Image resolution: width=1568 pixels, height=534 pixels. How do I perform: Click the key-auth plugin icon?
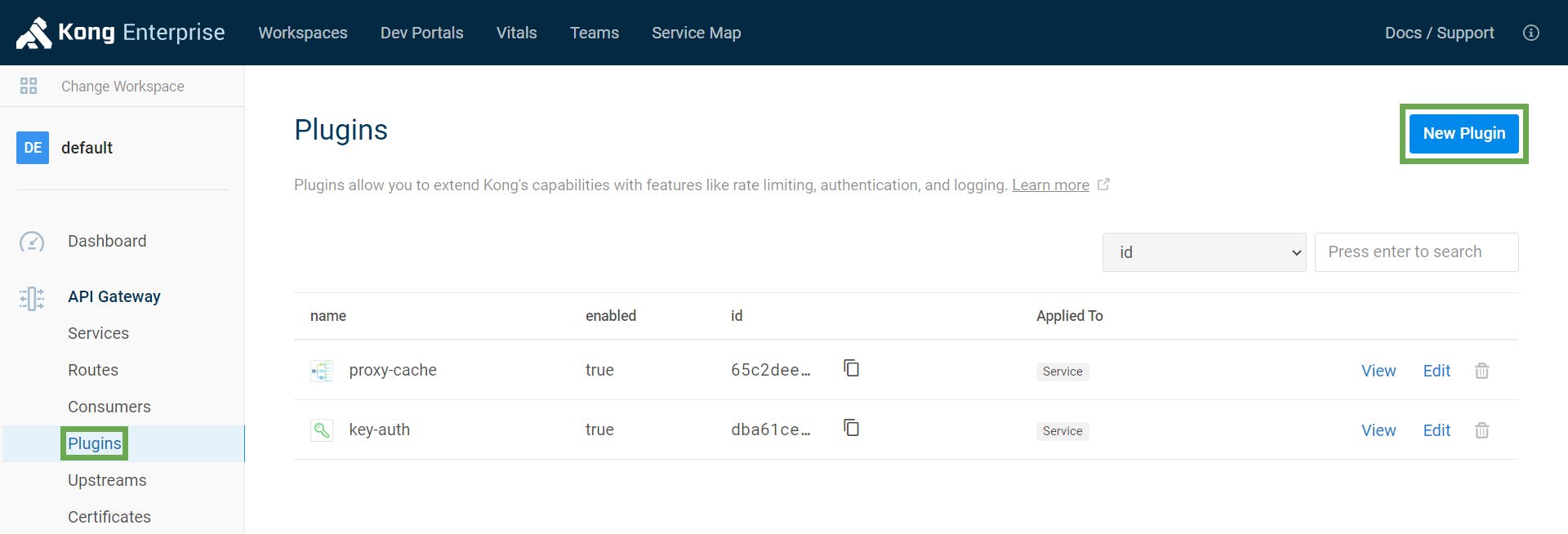(322, 430)
